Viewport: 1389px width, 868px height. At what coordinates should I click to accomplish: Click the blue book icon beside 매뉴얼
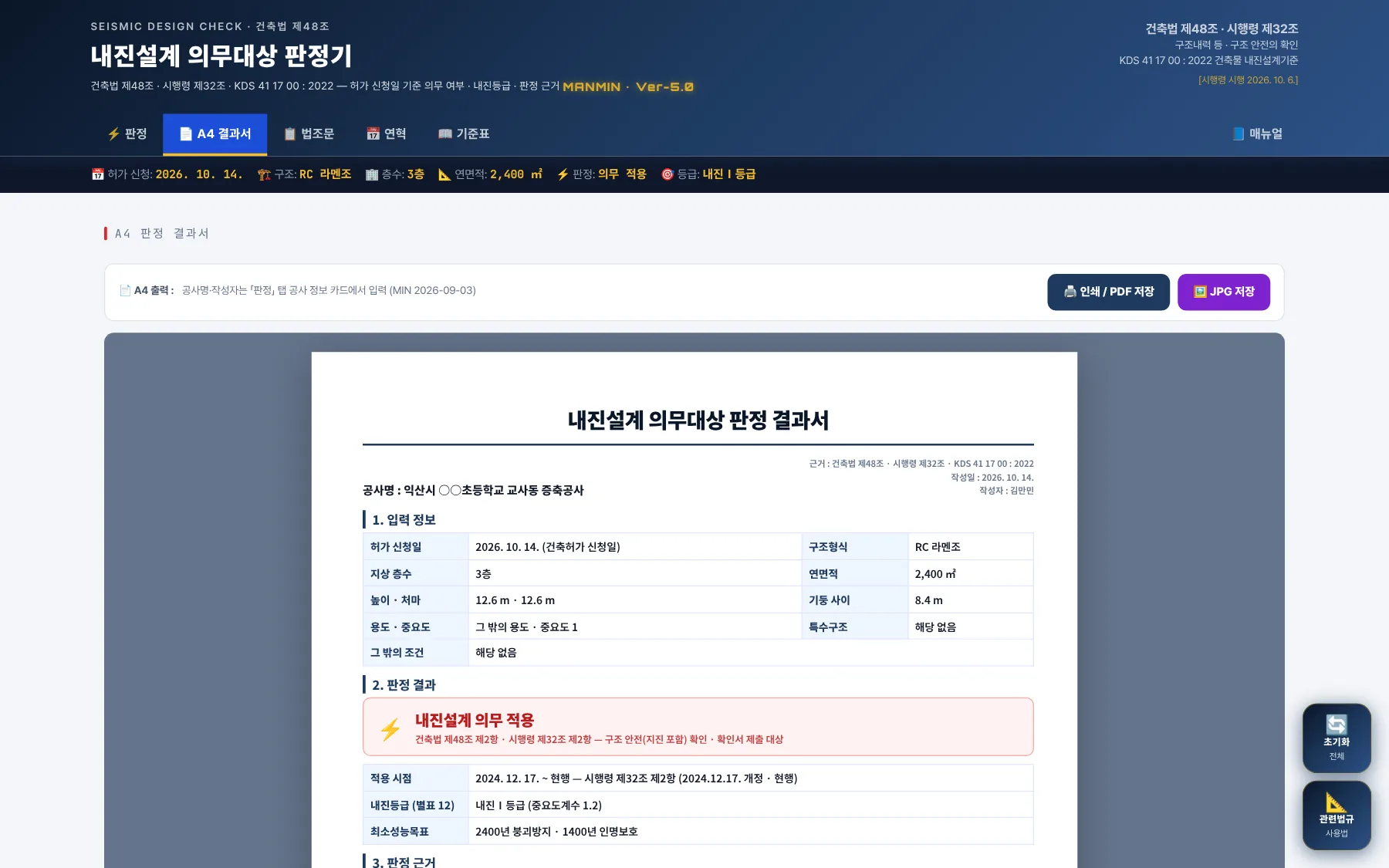coord(1239,134)
